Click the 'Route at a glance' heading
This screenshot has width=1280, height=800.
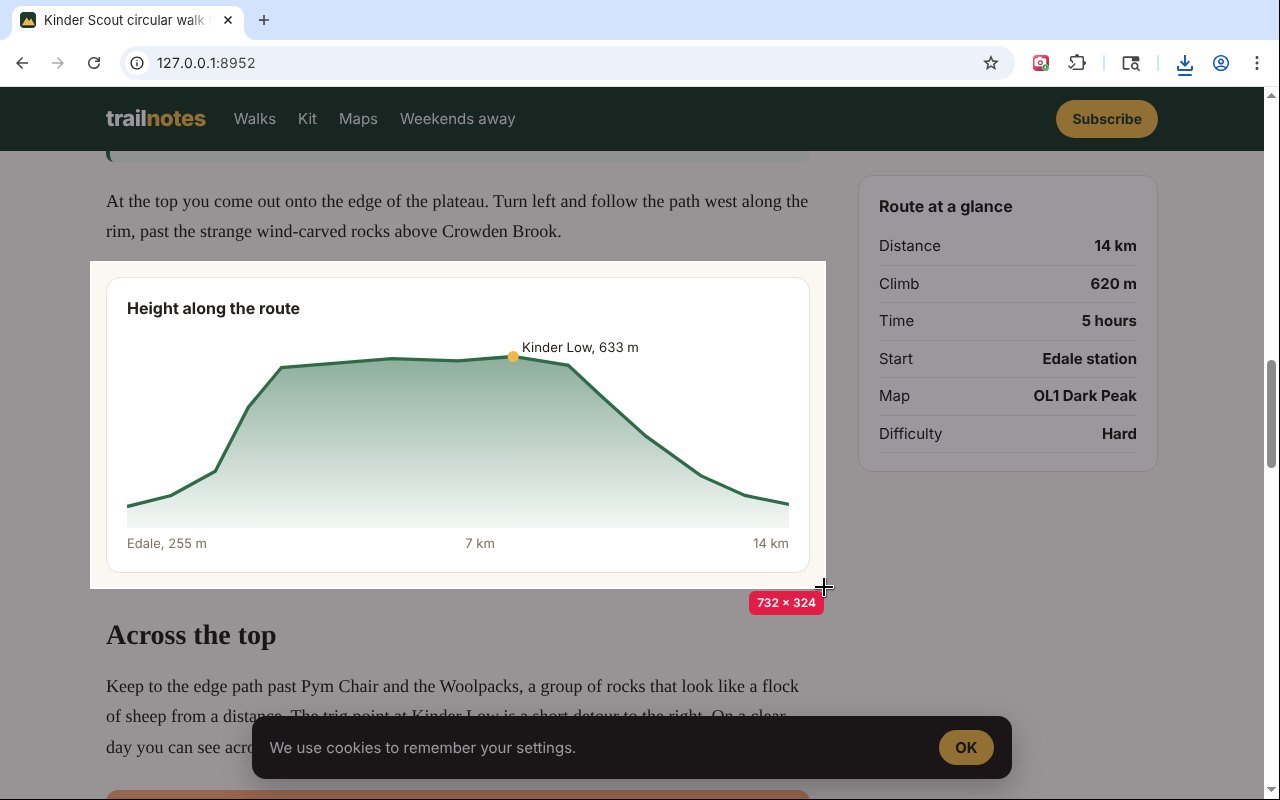pos(946,207)
